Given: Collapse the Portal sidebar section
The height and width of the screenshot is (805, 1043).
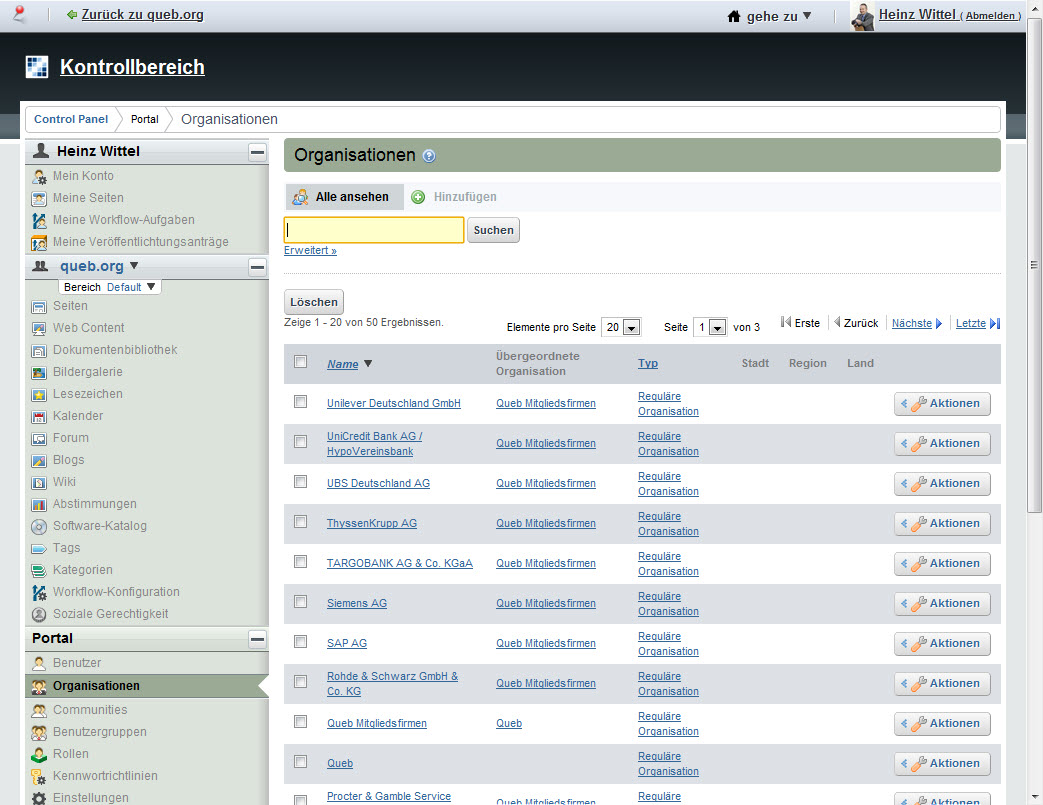Looking at the screenshot, I should pyautogui.click(x=257, y=638).
